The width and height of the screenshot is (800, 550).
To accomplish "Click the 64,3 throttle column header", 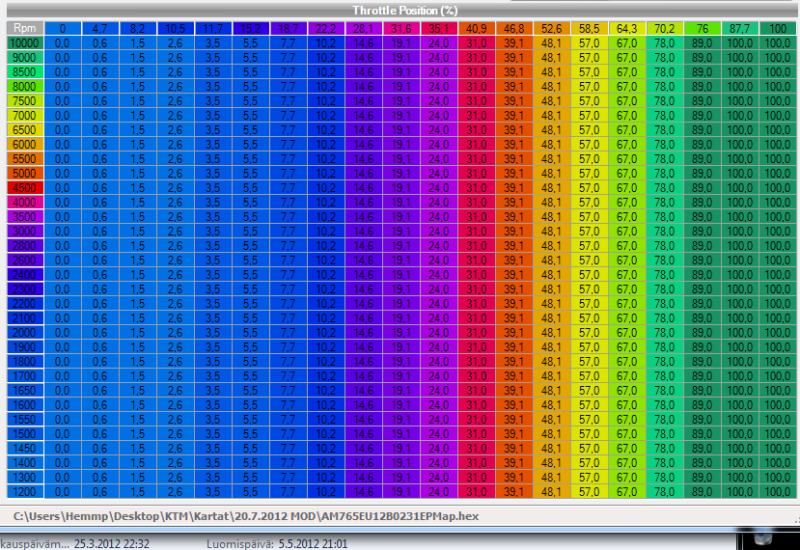I will point(627,28).
